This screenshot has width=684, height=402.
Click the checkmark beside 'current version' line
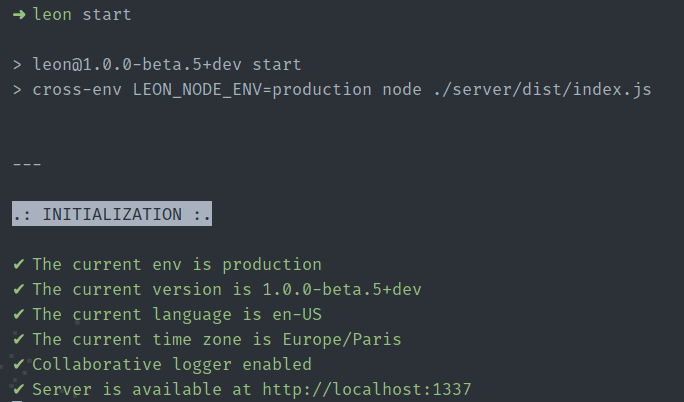(x=18, y=289)
